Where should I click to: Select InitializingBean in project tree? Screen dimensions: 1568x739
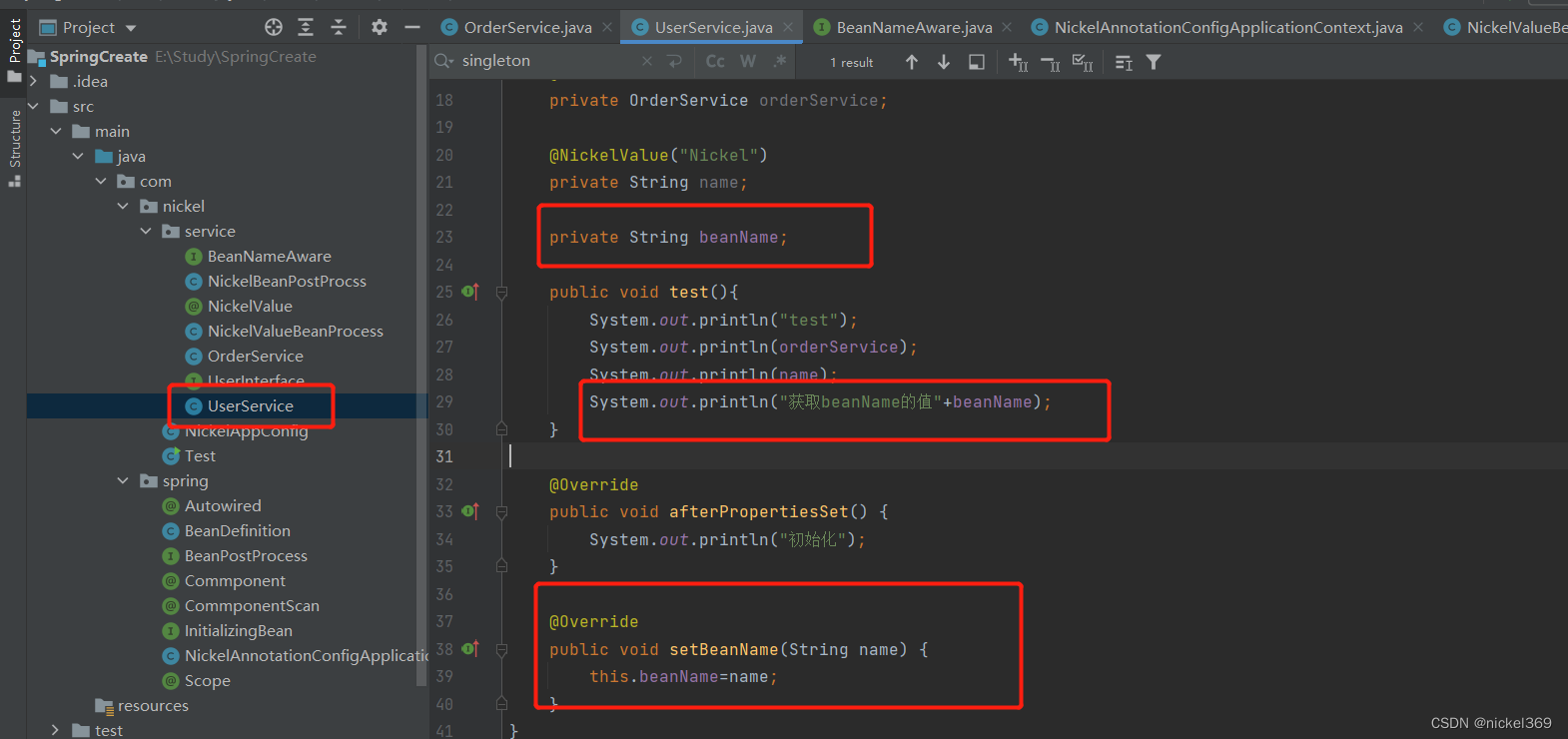coord(238,630)
